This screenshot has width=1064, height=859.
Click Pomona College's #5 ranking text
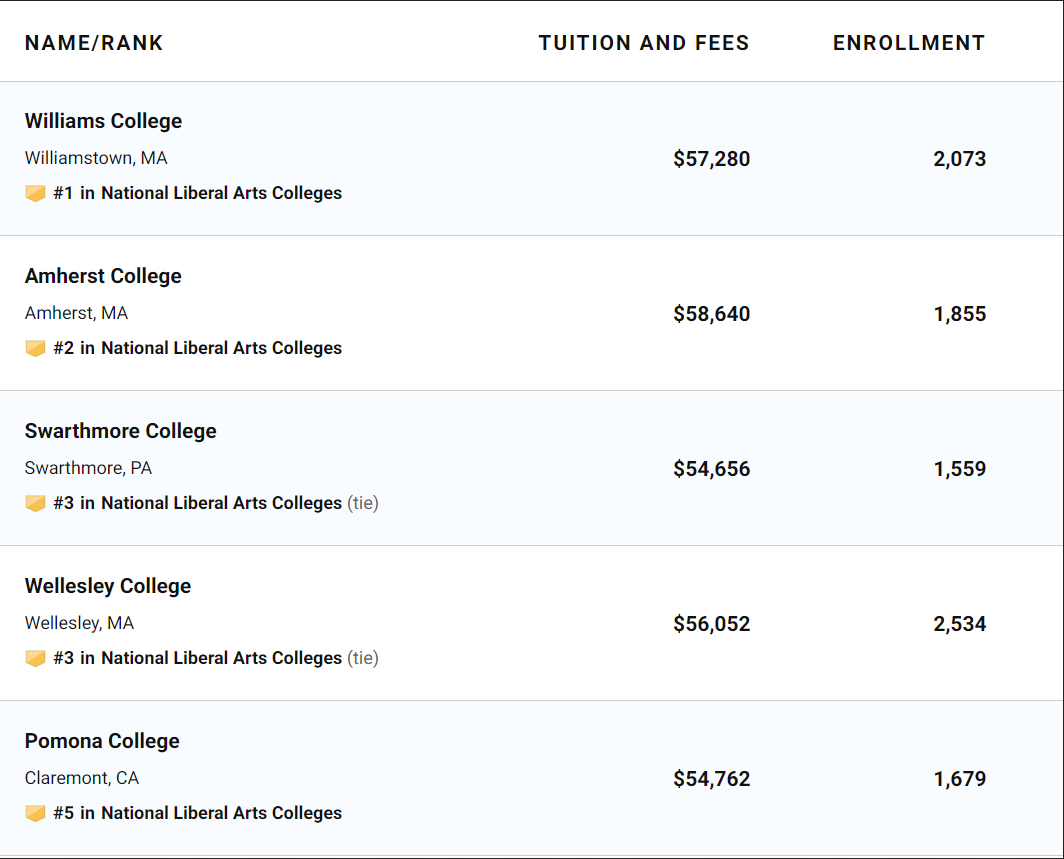197,813
